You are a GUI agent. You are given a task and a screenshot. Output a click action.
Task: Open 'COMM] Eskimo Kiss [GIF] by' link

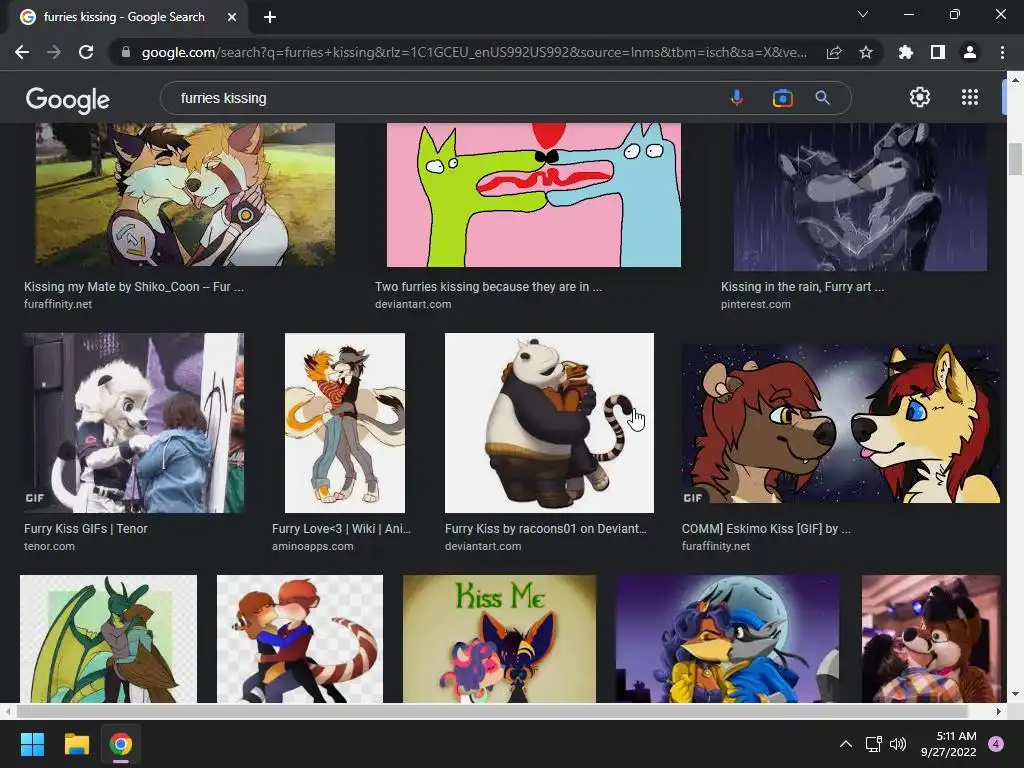pyautogui.click(x=766, y=529)
